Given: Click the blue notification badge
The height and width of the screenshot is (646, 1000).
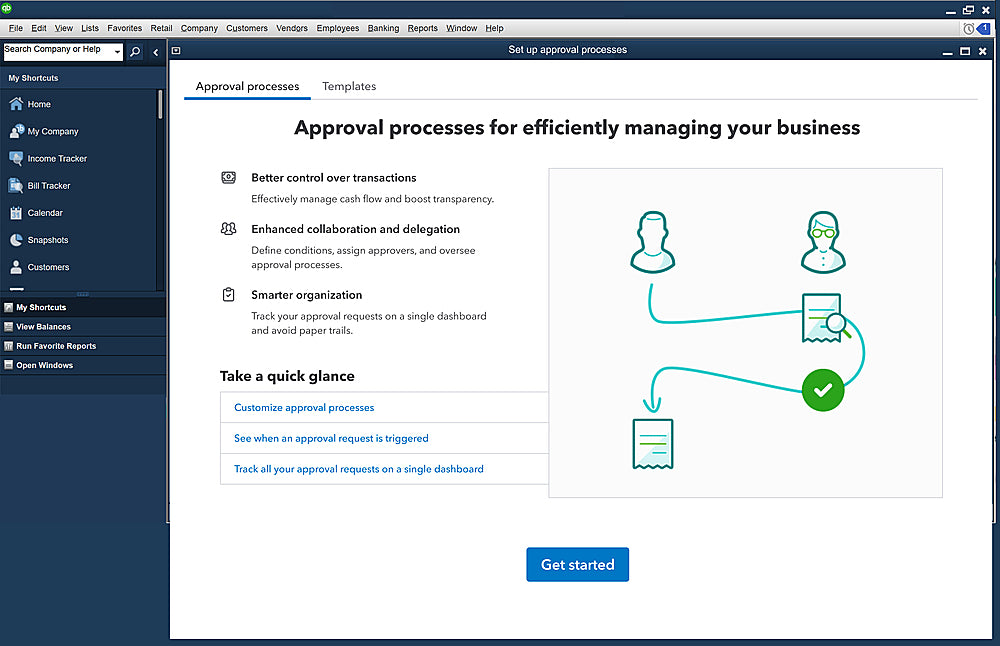Looking at the screenshot, I should click(x=984, y=29).
